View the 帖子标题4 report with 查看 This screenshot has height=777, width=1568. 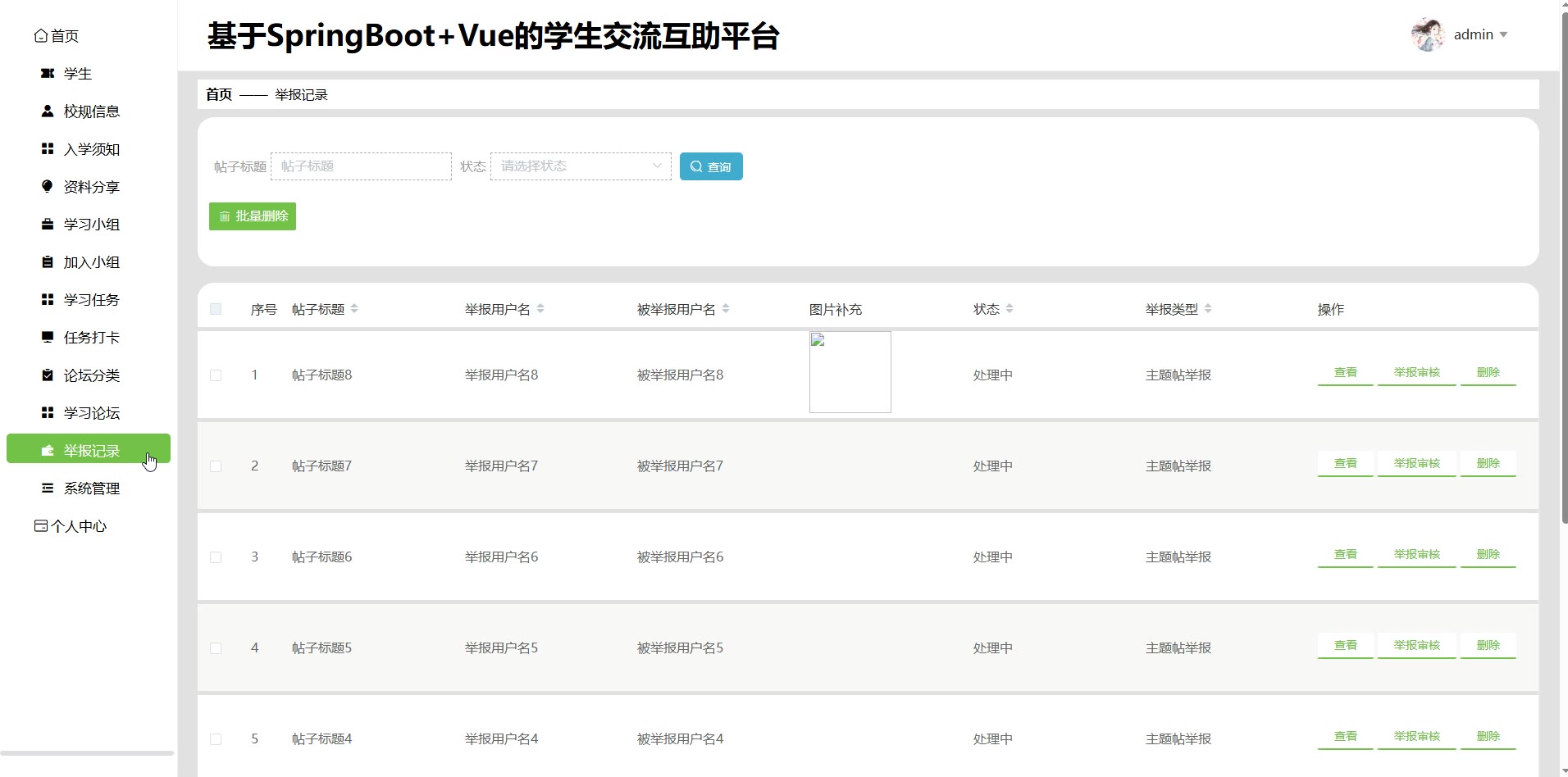(x=1345, y=737)
